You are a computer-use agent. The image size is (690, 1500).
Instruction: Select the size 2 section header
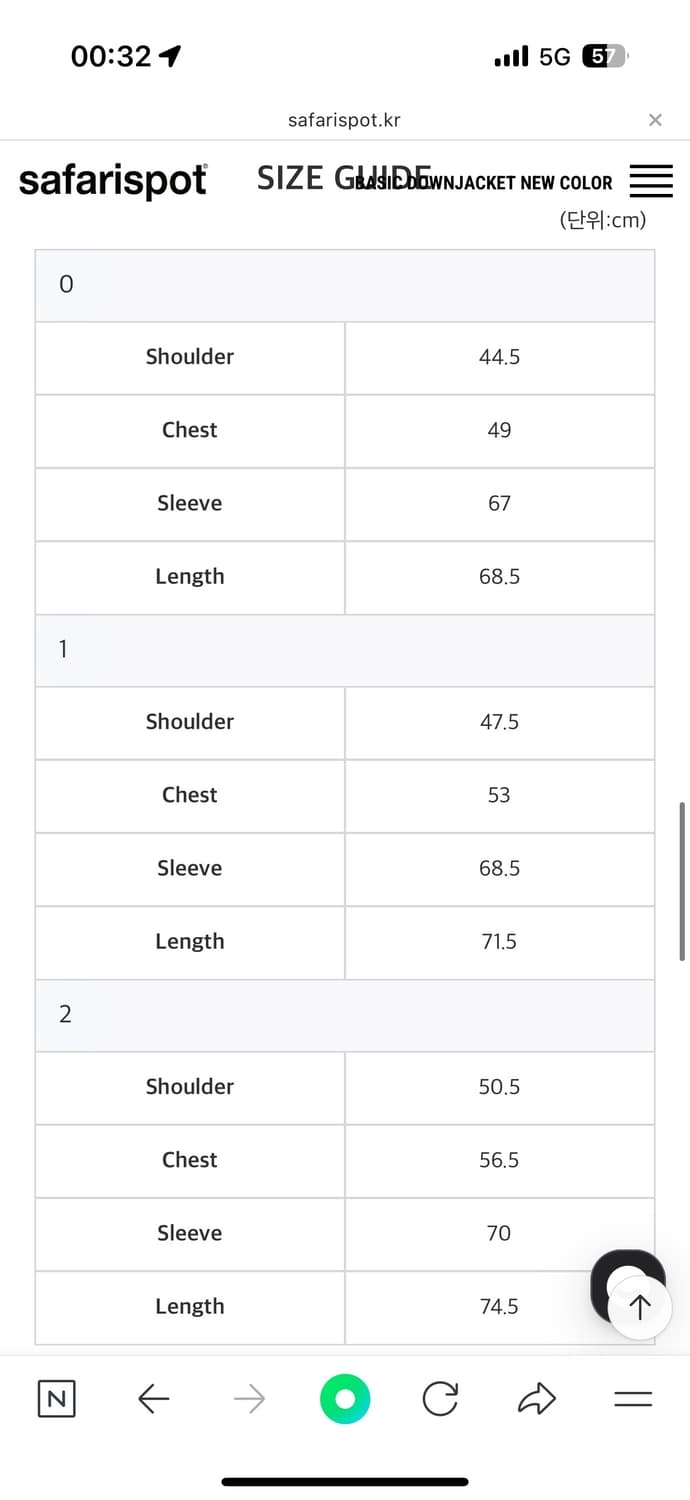tap(345, 1015)
